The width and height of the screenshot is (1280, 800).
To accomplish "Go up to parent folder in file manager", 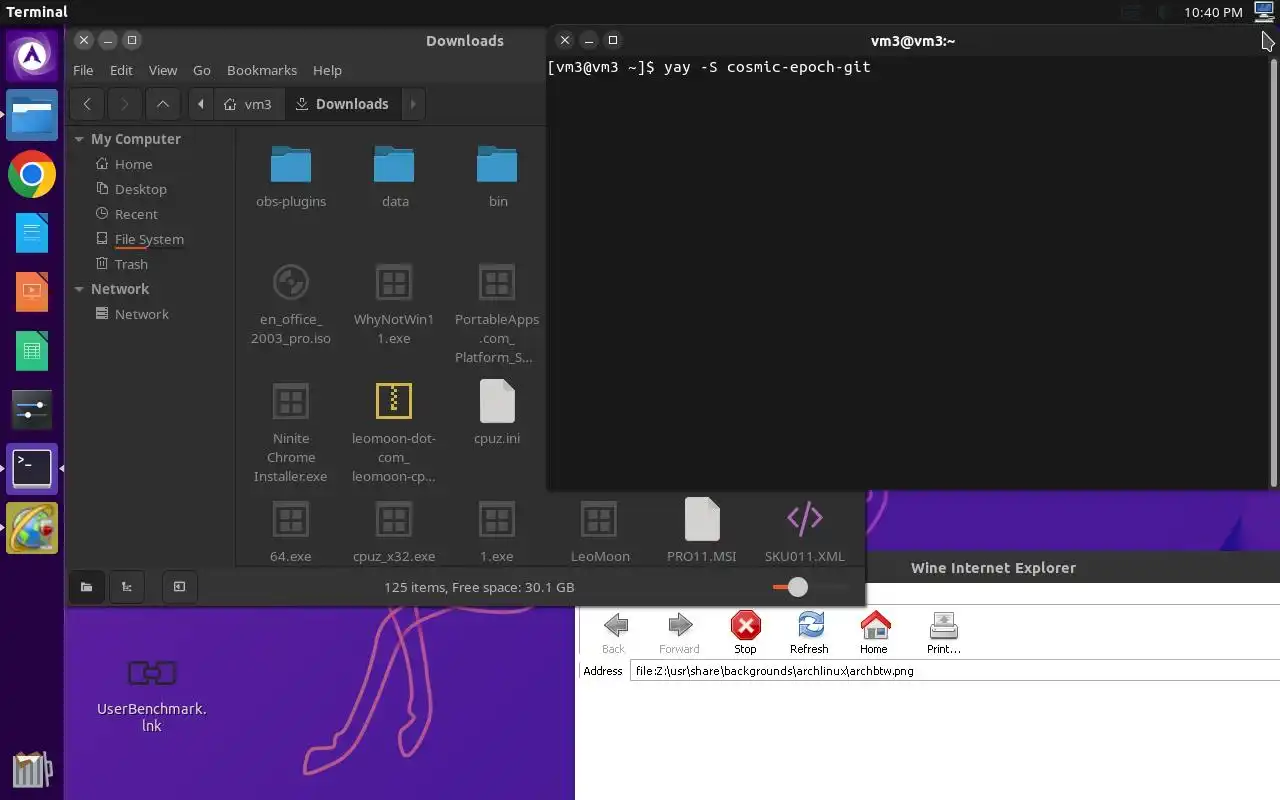I will [x=163, y=104].
